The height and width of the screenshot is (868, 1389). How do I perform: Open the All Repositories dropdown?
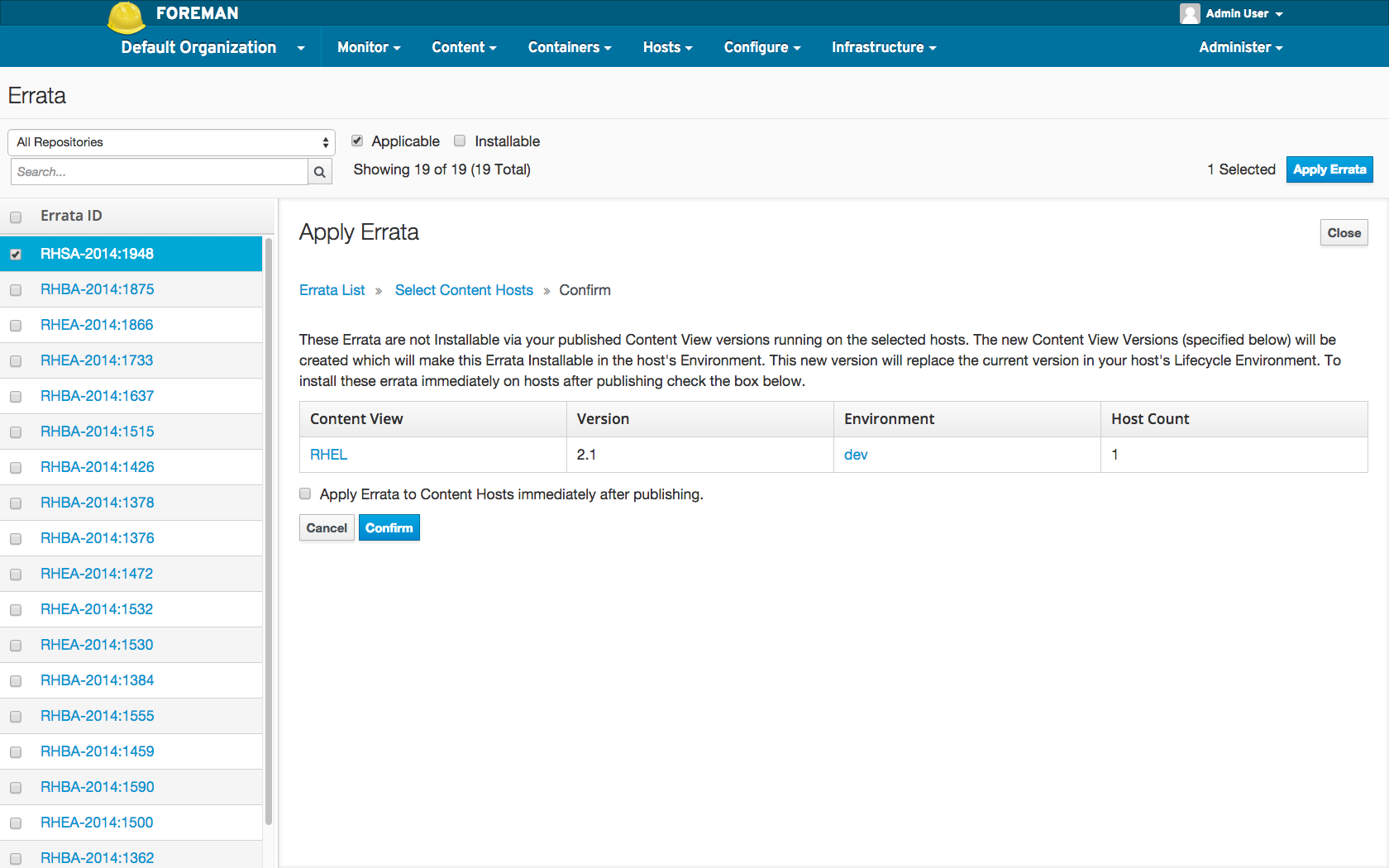click(x=171, y=142)
